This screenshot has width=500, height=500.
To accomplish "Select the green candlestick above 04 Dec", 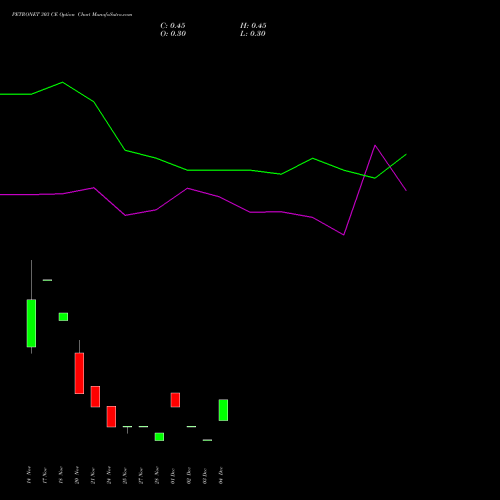I will click(223, 410).
